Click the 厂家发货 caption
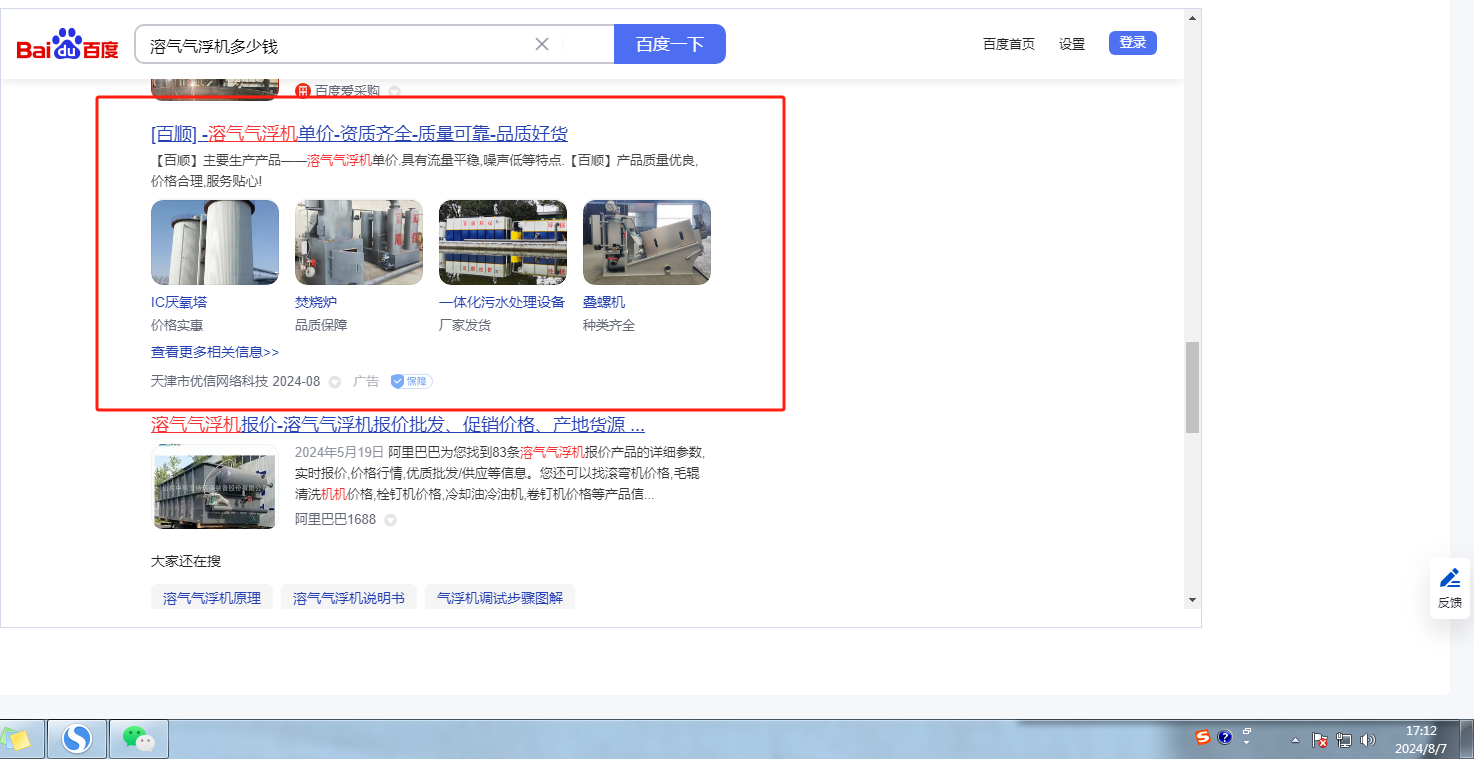Viewport: 1474px width, 759px height. [465, 325]
